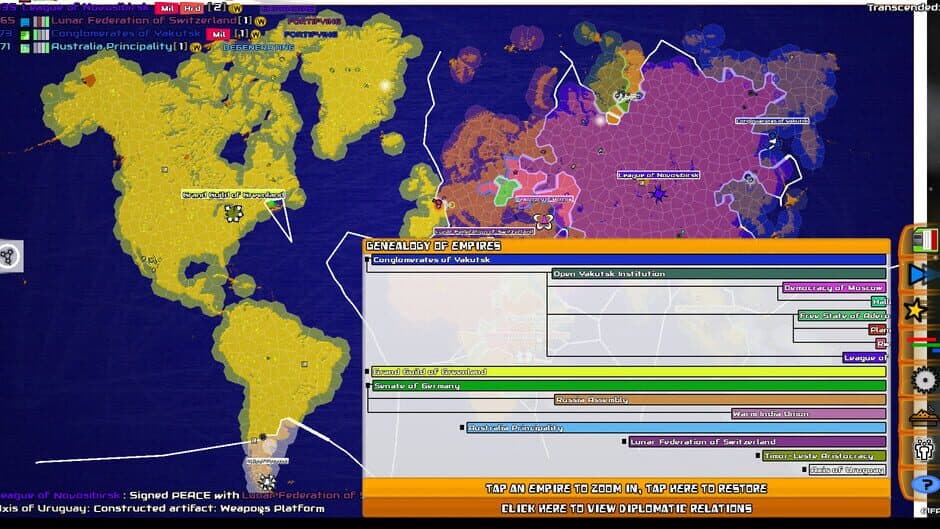
Task: Click the Grand Guild of Greenland genealogy bar
Action: pyautogui.click(x=628, y=372)
